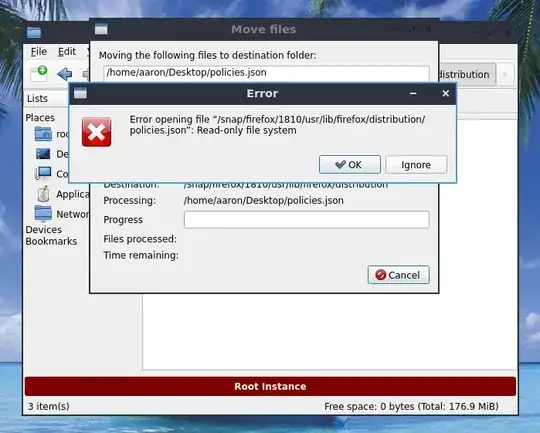Image resolution: width=540 pixels, height=433 pixels.
Task: Create a new tab with plus icon
Action: [39, 73]
